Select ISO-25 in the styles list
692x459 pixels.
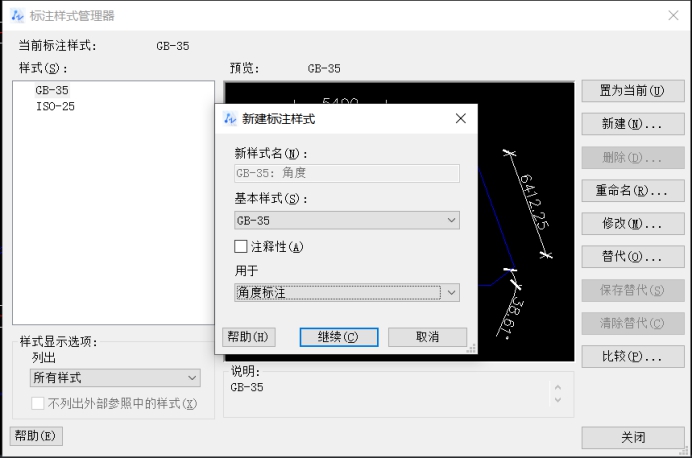click(55, 106)
